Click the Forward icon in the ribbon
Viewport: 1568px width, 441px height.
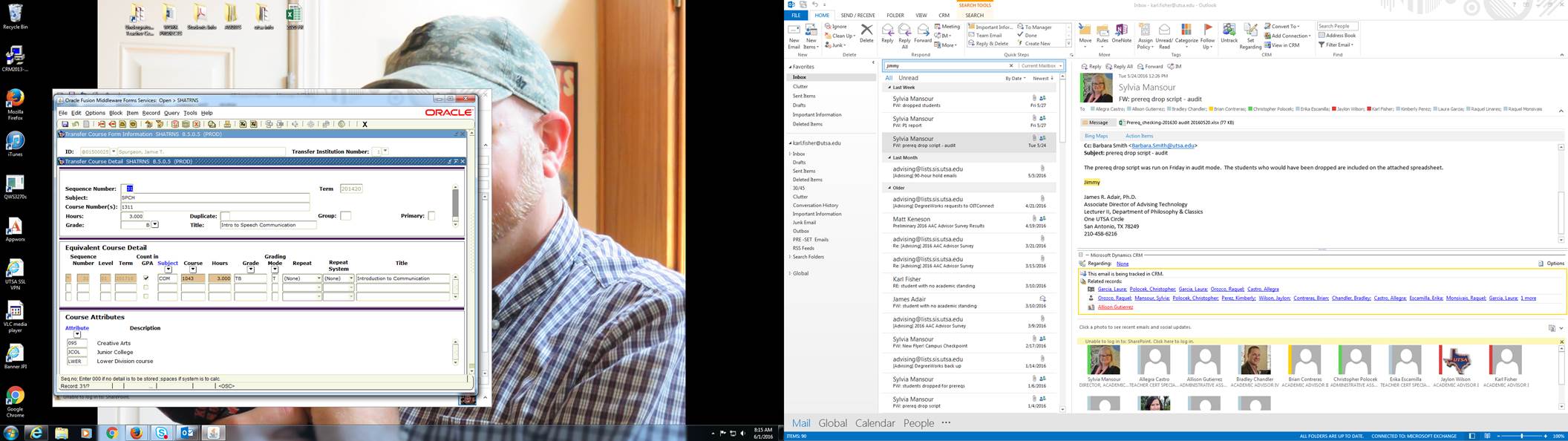(923, 34)
